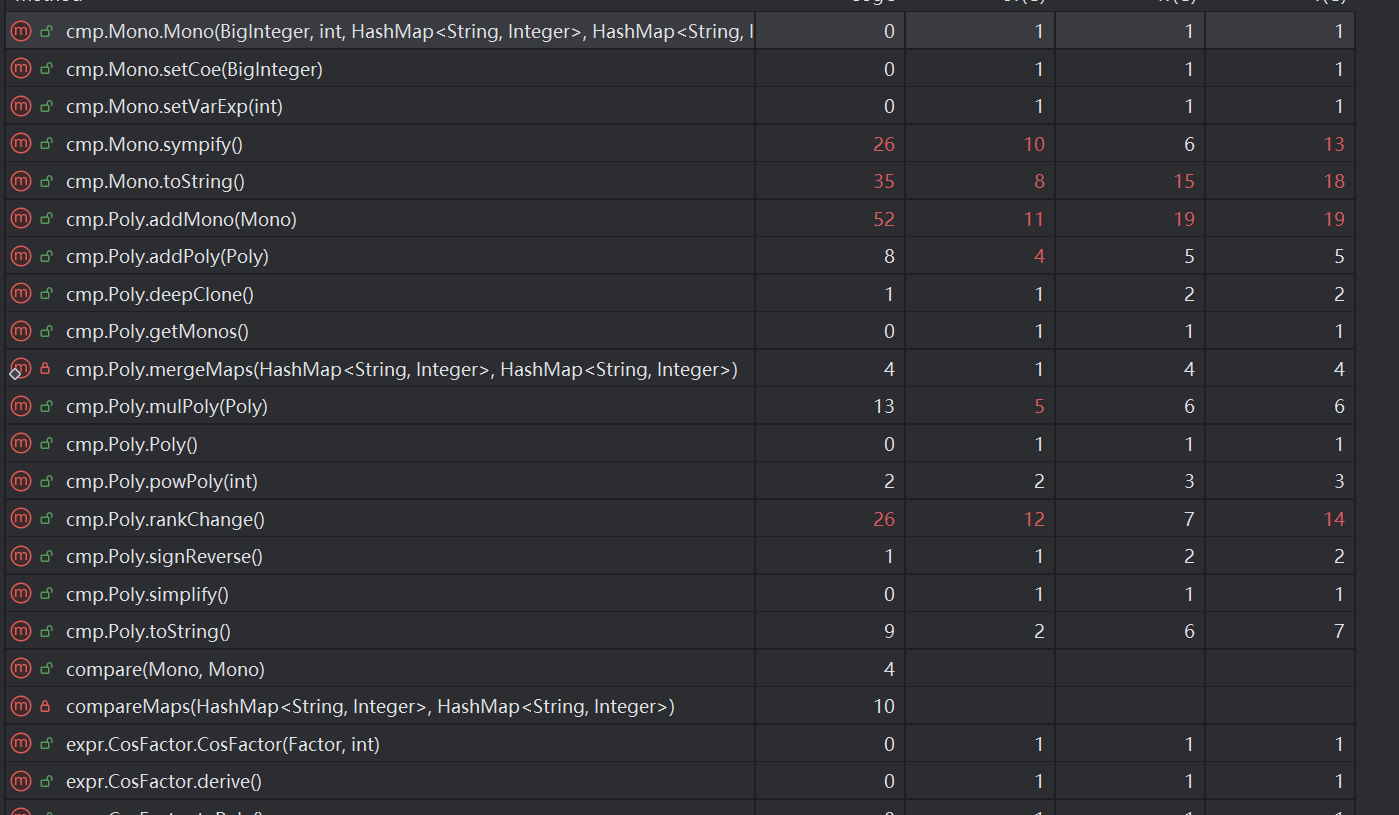Select the cmp.Poly.mulPoly(Poly) method name
Screen dimensions: 1399x815
point(167,407)
